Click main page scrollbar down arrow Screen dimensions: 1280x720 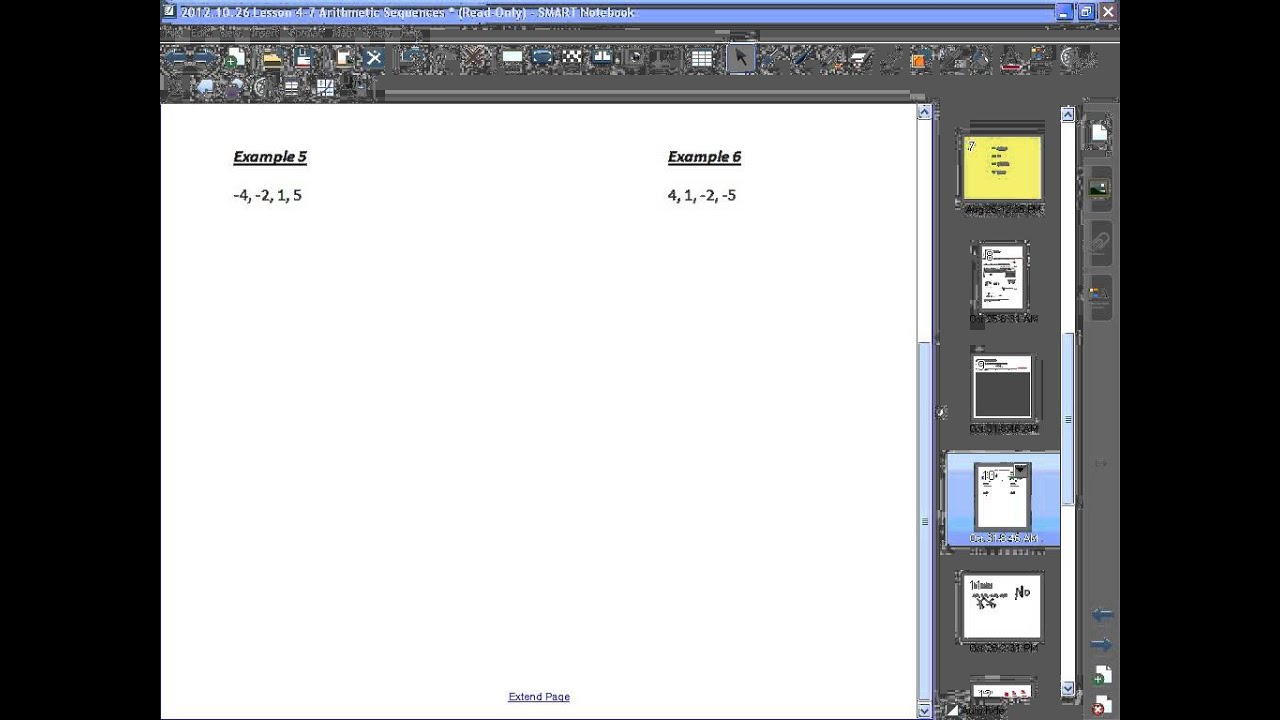(924, 709)
